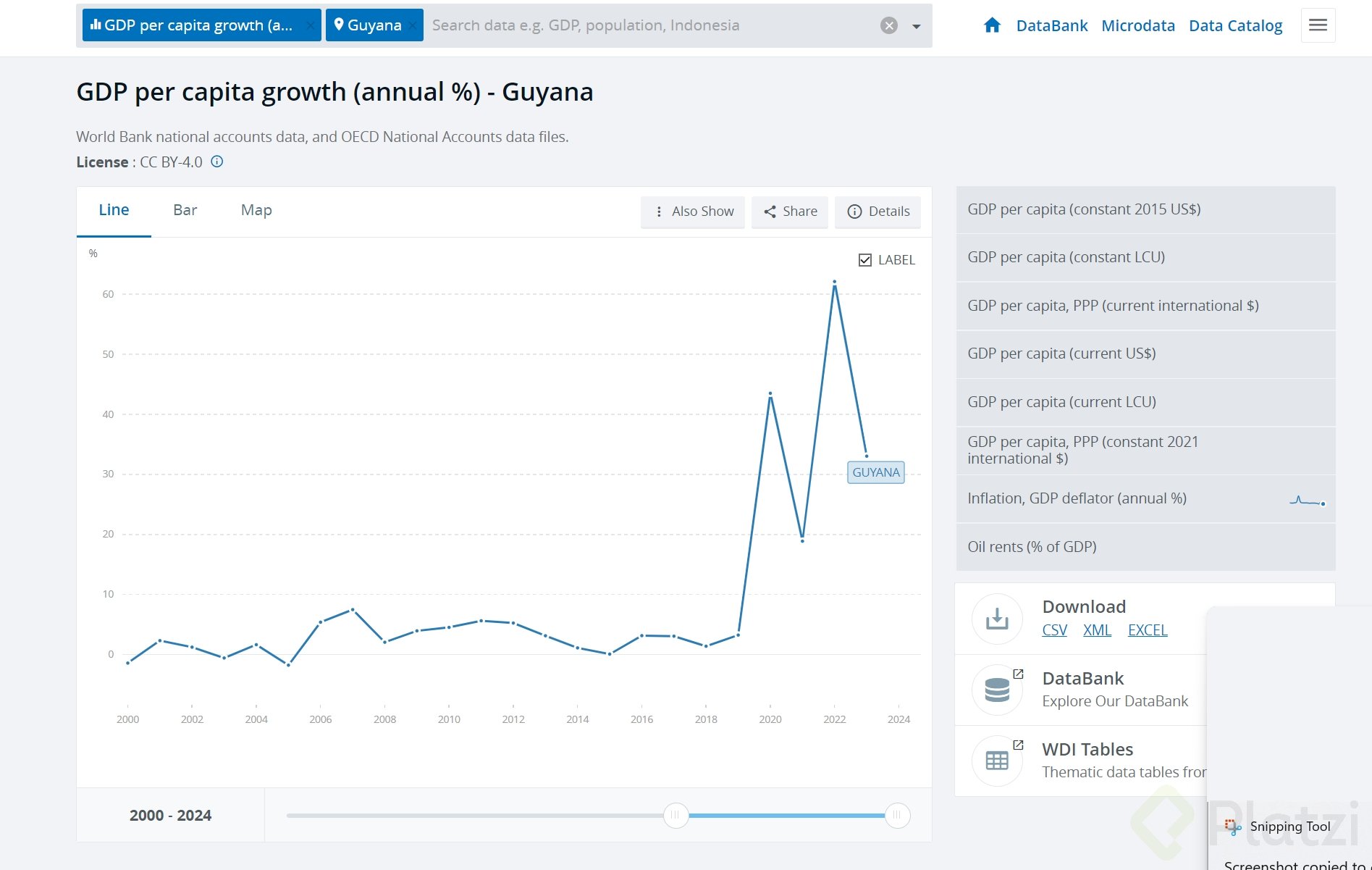Click the Details button
This screenshot has width=1372, height=870.
pyautogui.click(x=878, y=212)
